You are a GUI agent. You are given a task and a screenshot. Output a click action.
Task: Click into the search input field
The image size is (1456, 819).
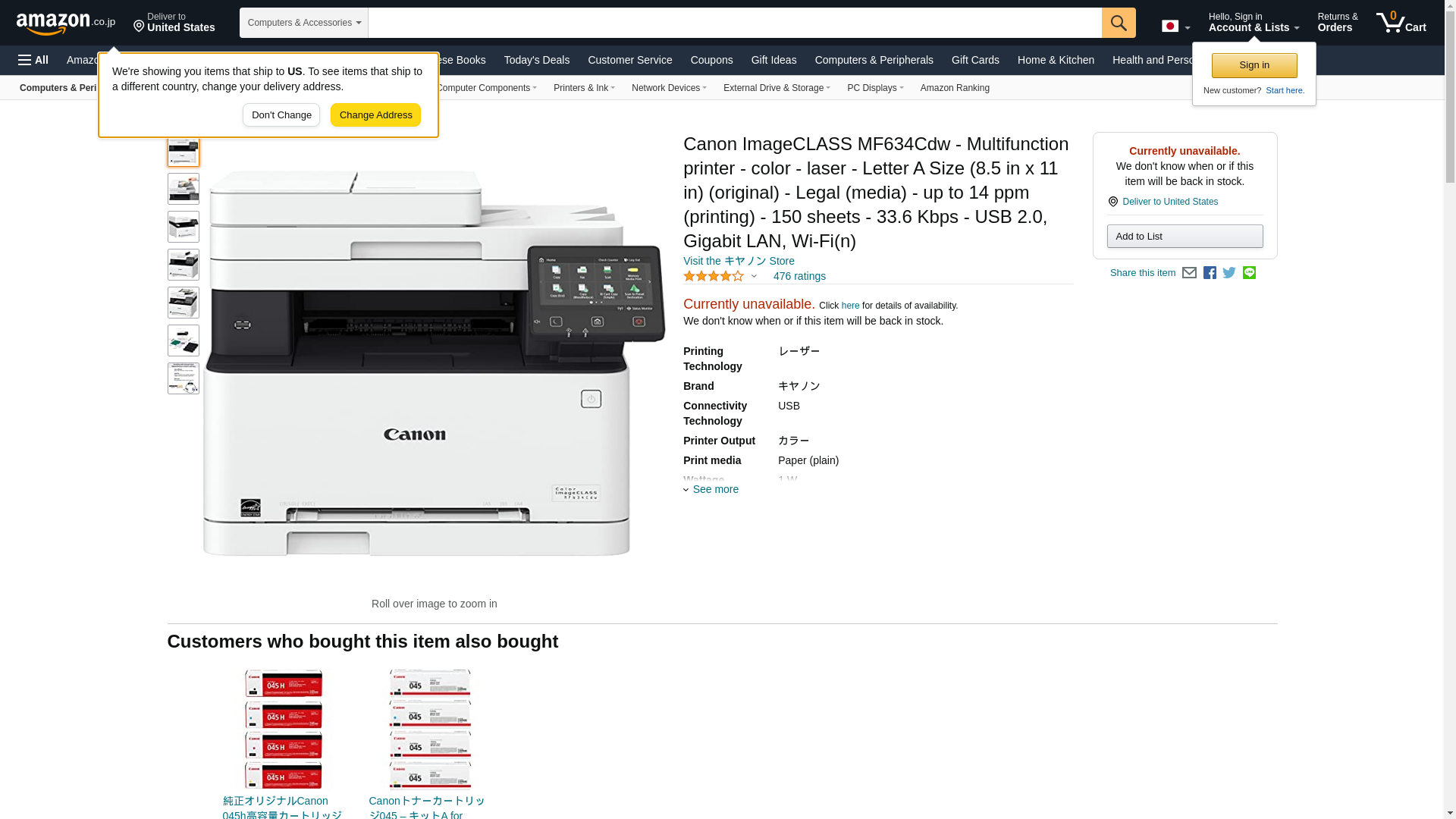[735, 23]
